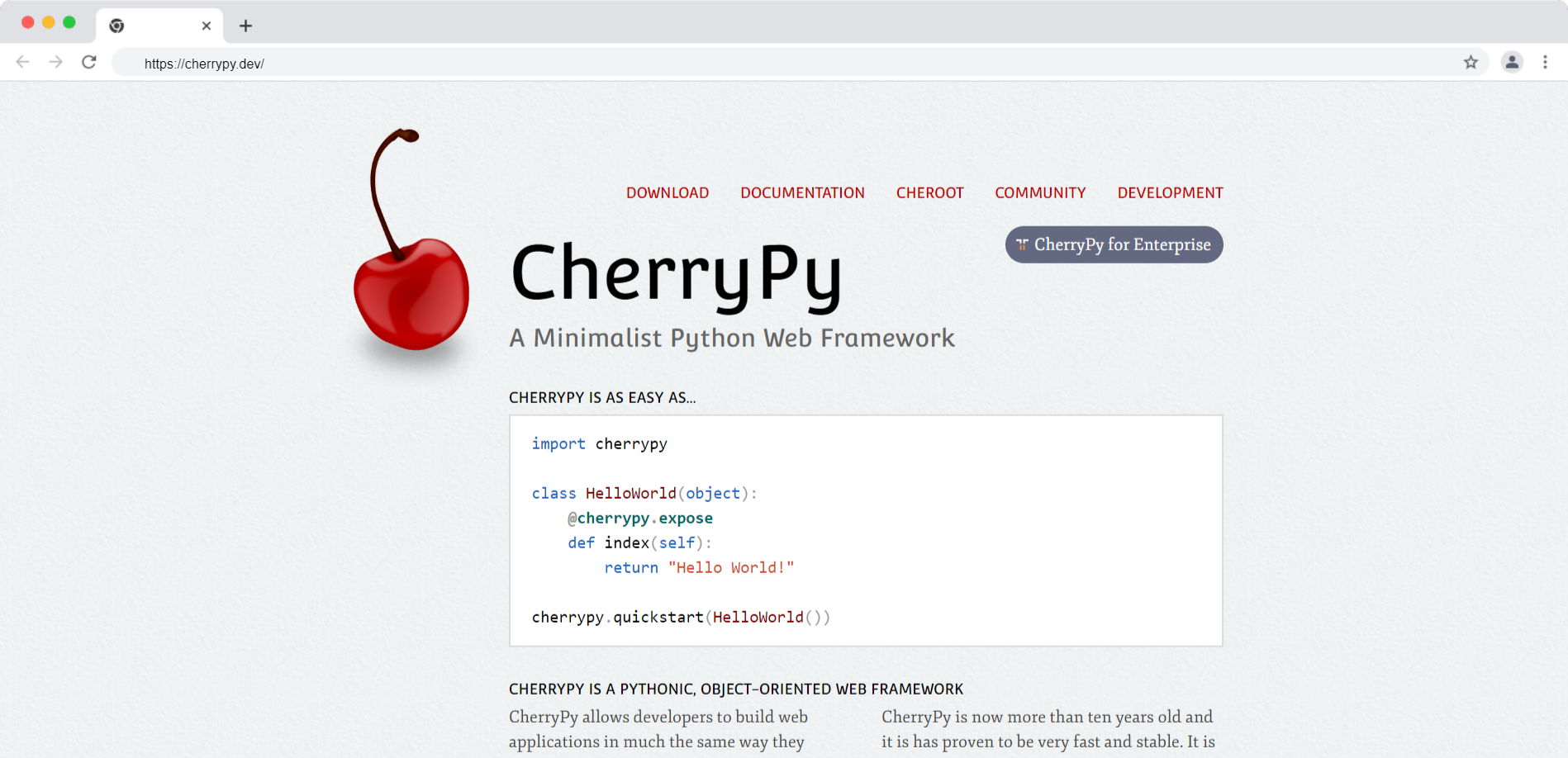Click the 'PYTHONIC, OBJECT-ORIENTED WEB FRAMEWORK' heading
1568x758 pixels.
coord(736,689)
